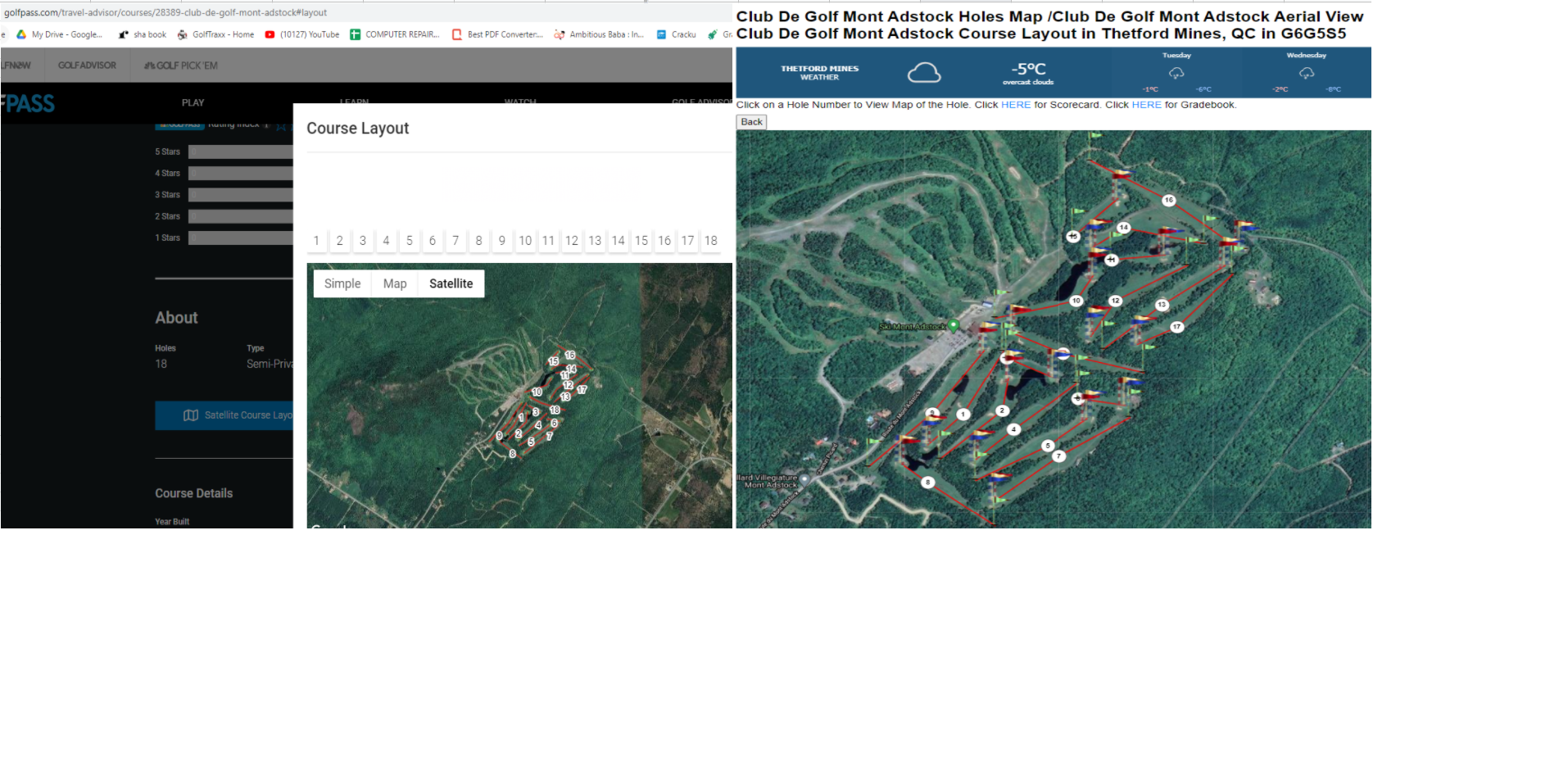Click hole 8 marker on the large aerial map
This screenshot has height=766, width=1568.
coord(928,483)
